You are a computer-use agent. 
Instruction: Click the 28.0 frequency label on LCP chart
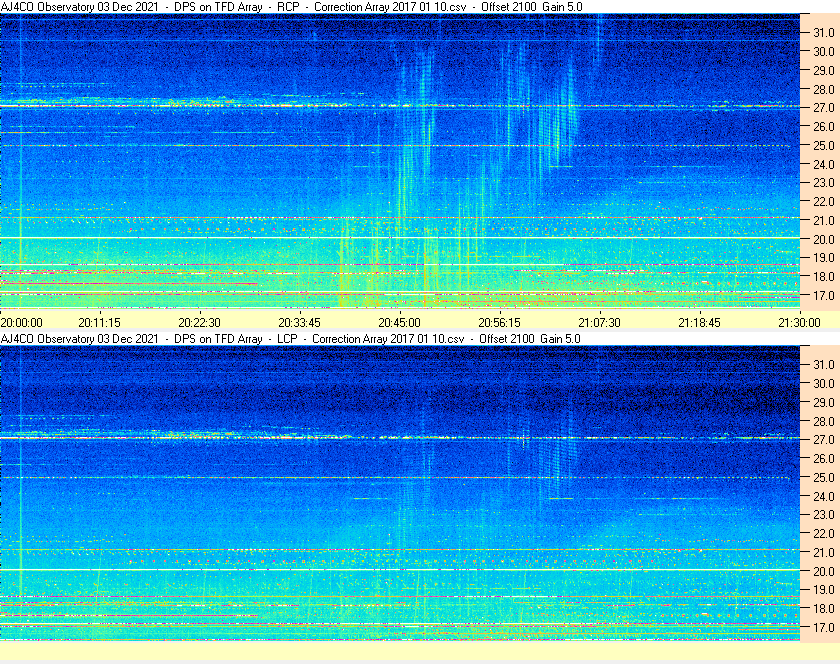tap(824, 421)
